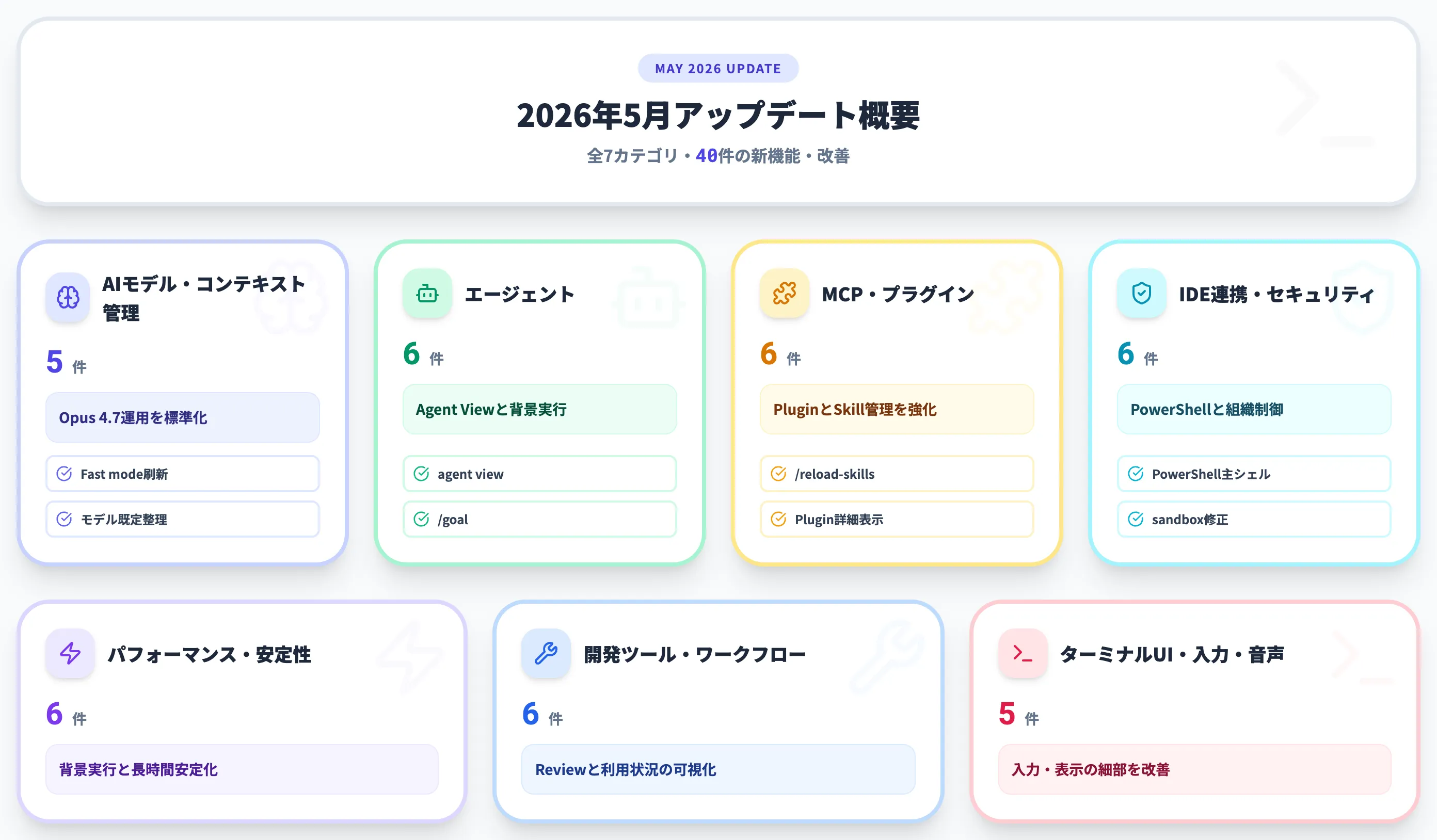Click the 全7カテゴリ・40件の新機能 subtitle
The width and height of the screenshot is (1437, 840).
pyautogui.click(x=718, y=156)
